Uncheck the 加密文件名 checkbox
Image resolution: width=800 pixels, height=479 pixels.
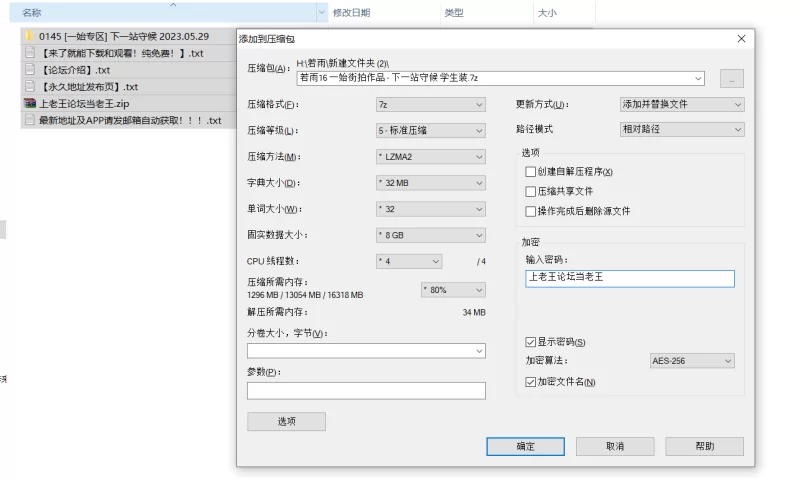coord(531,382)
